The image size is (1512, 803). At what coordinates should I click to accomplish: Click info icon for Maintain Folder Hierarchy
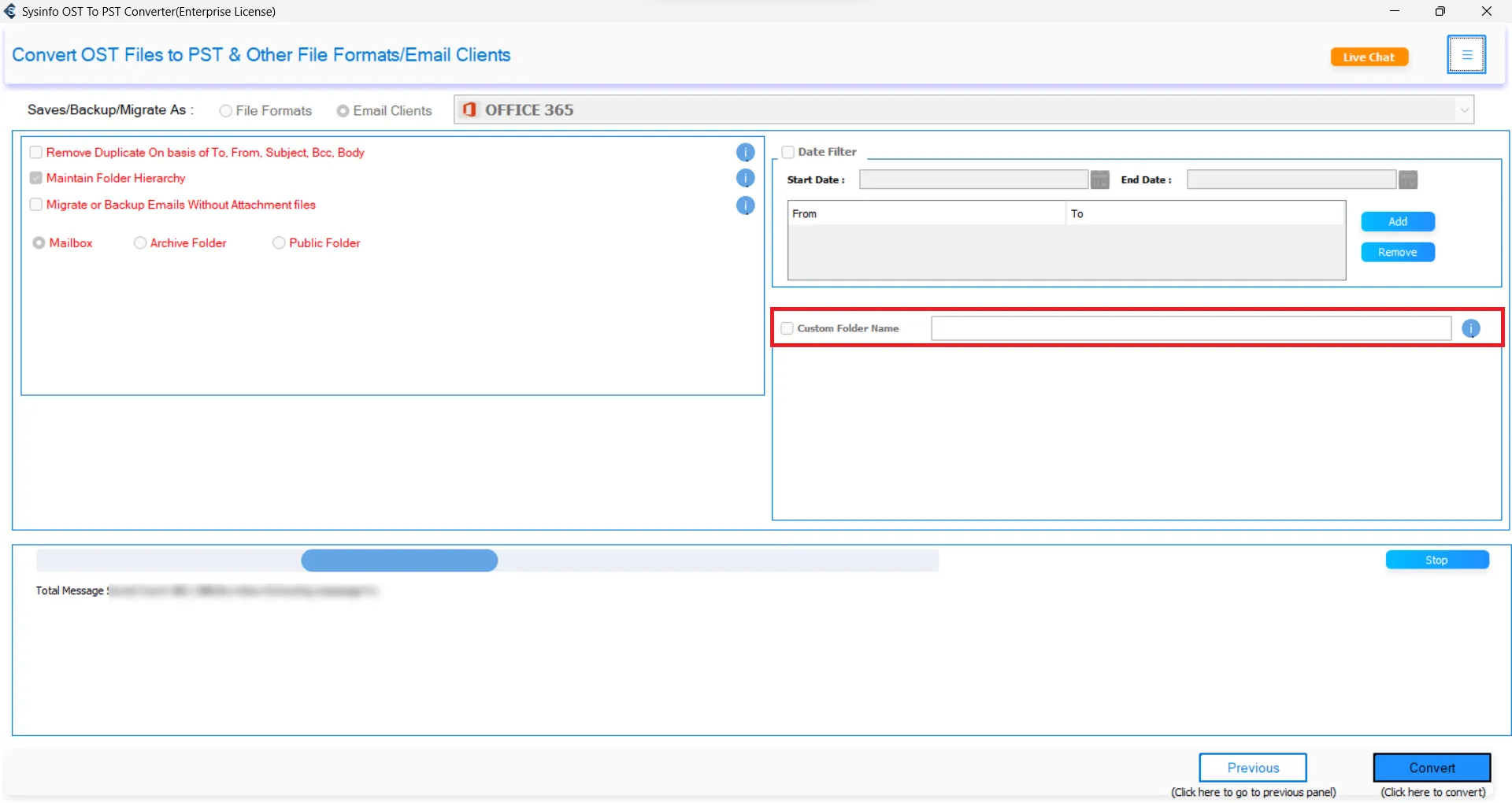745,179
